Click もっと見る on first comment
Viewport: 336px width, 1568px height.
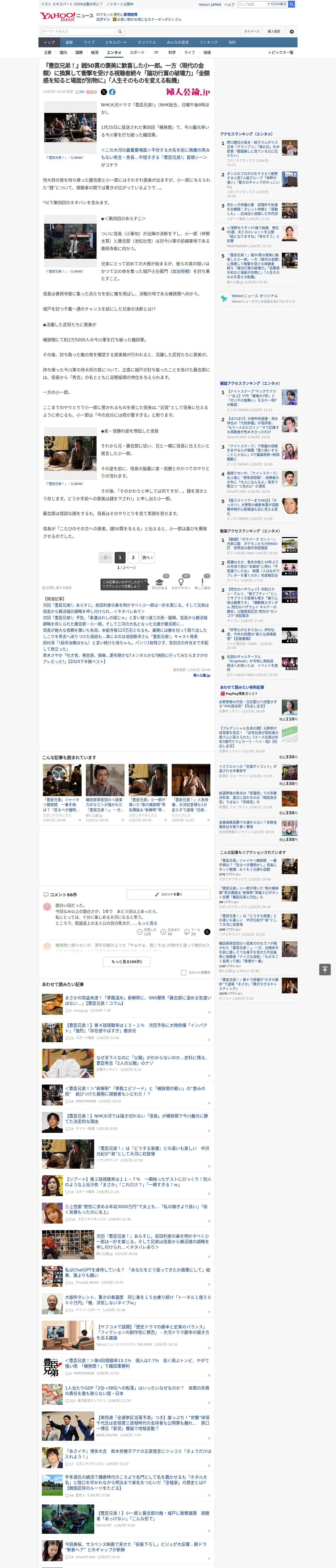coord(147,923)
